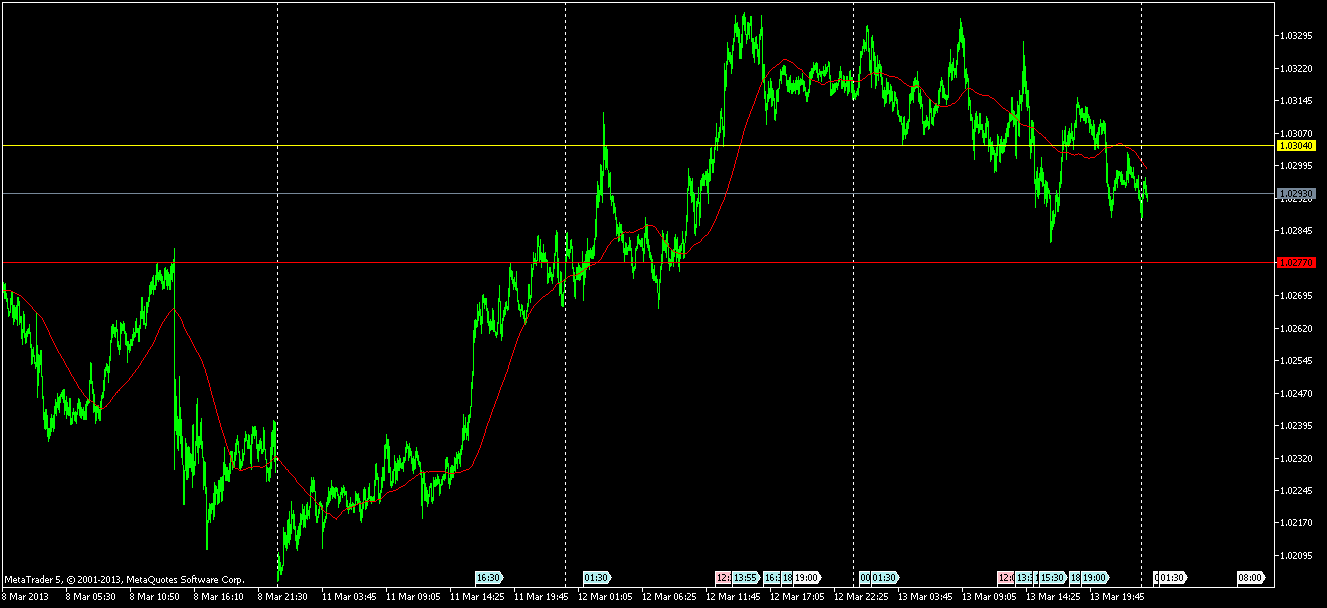Select 1.02245 on the price scale
This screenshot has width=1327, height=608.
(x=1296, y=490)
